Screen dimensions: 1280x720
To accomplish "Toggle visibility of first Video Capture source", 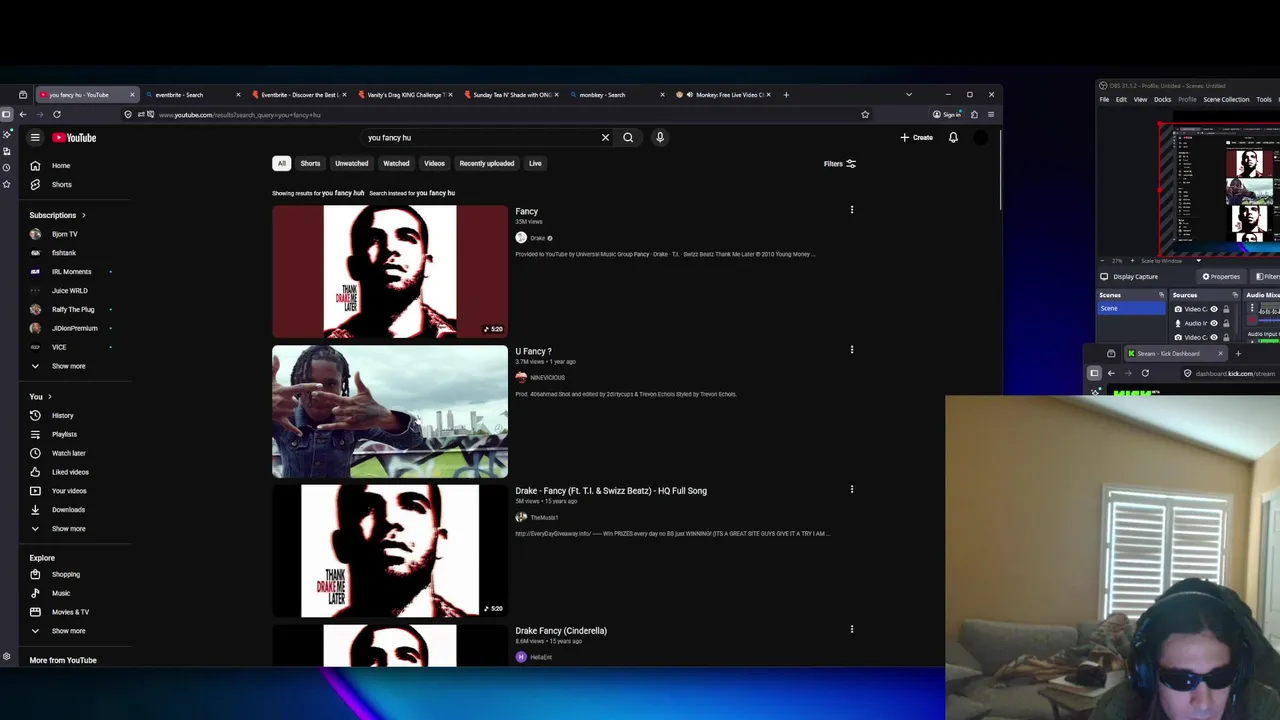I will pyautogui.click(x=1214, y=309).
